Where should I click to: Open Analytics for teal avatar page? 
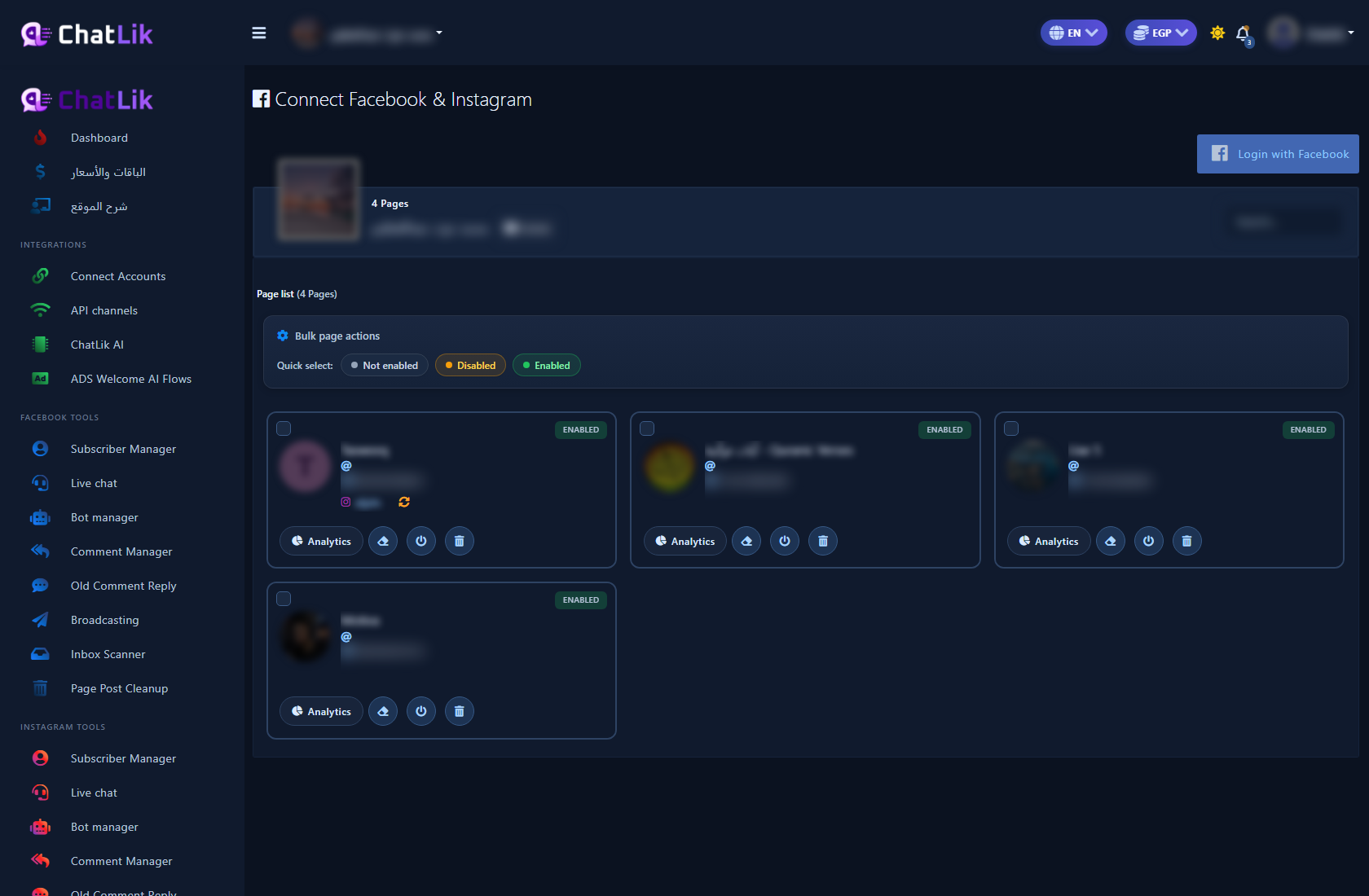point(1049,541)
